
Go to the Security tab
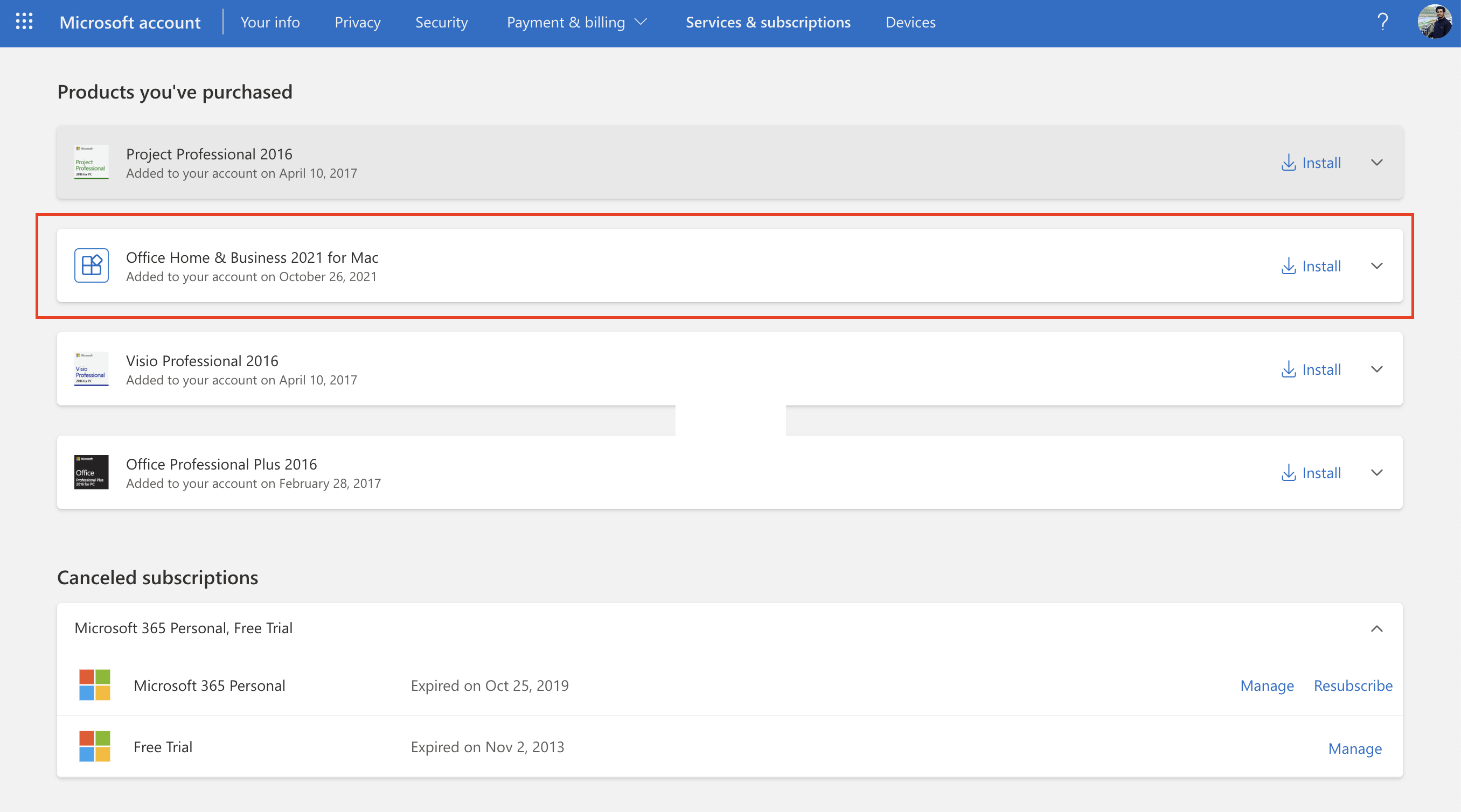441,22
